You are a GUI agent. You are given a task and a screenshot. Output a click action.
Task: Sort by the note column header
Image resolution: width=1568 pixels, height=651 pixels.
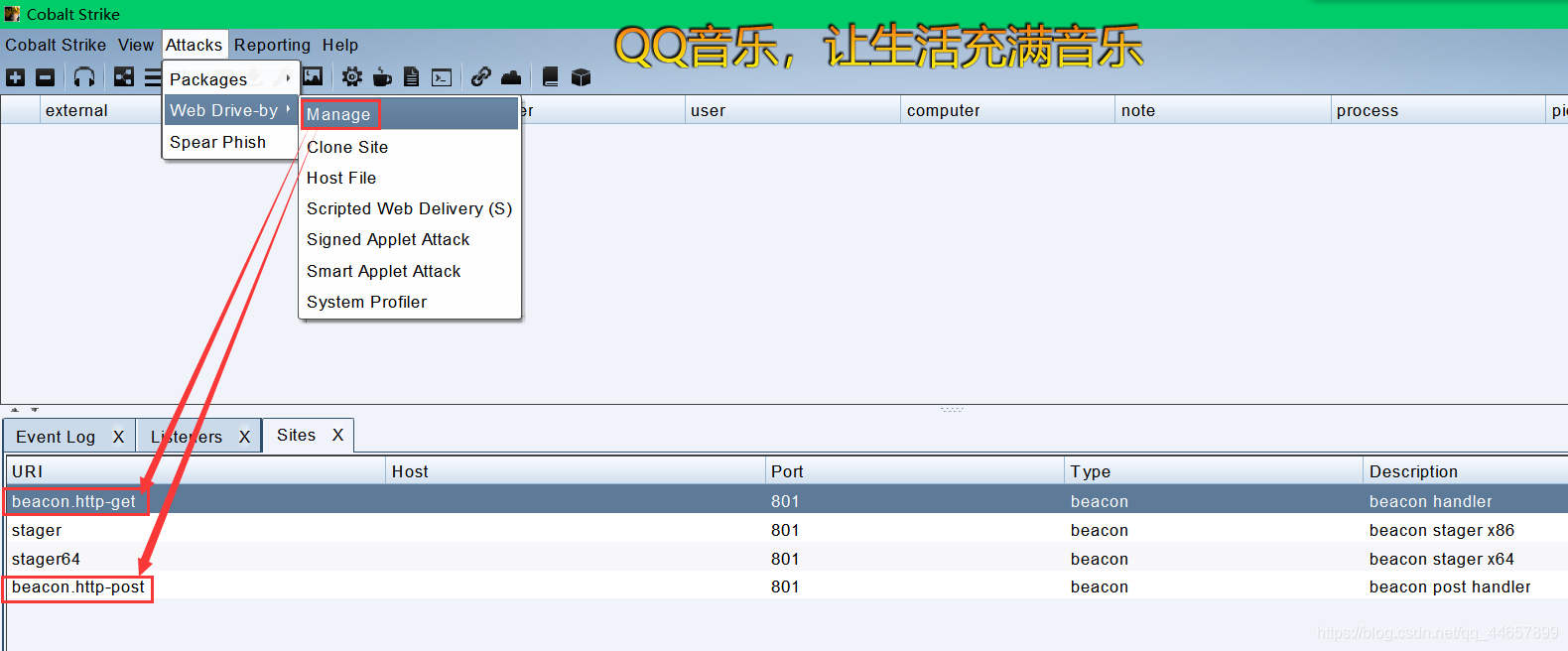click(x=1223, y=110)
